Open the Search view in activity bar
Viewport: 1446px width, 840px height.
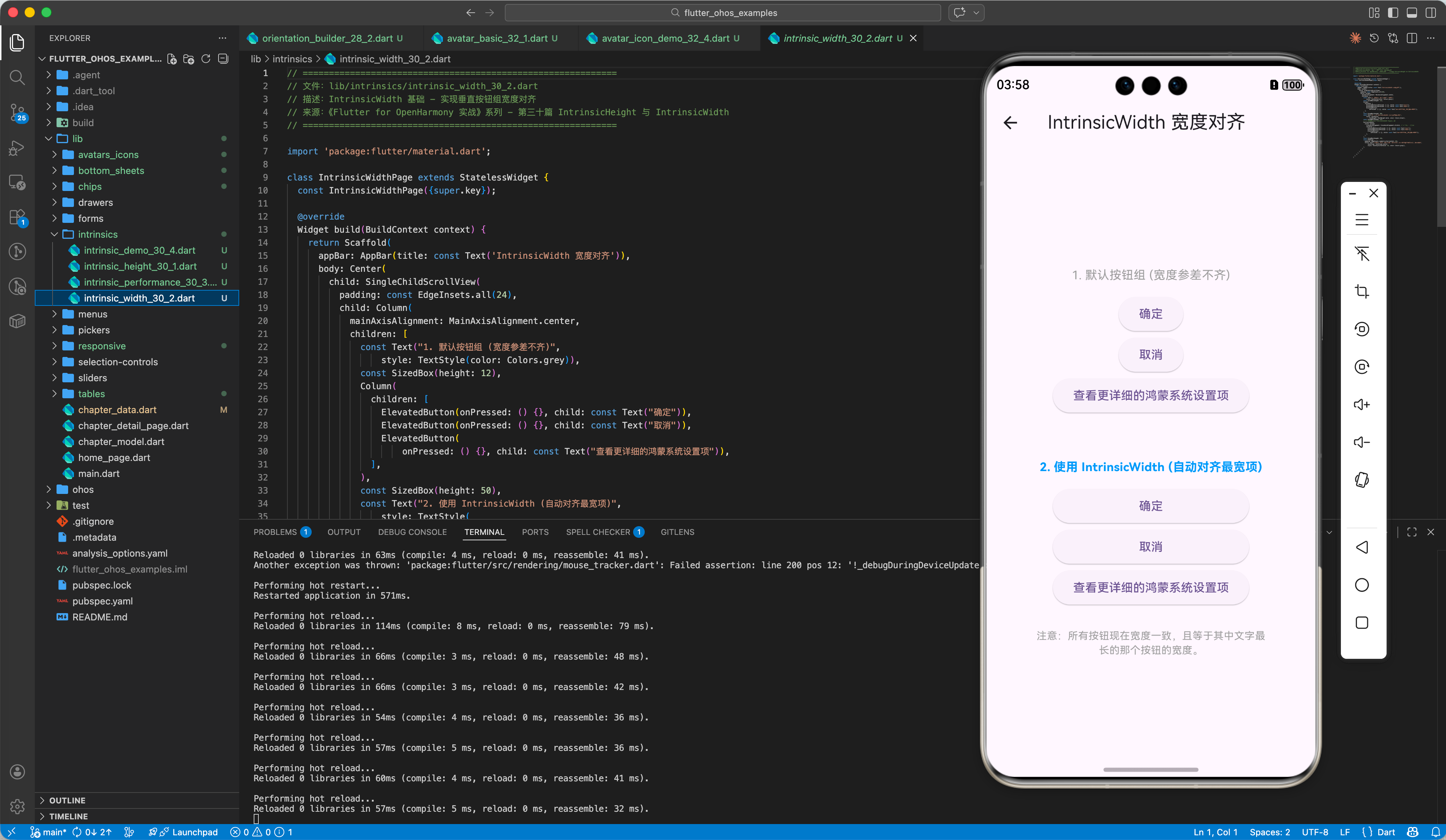pos(17,77)
